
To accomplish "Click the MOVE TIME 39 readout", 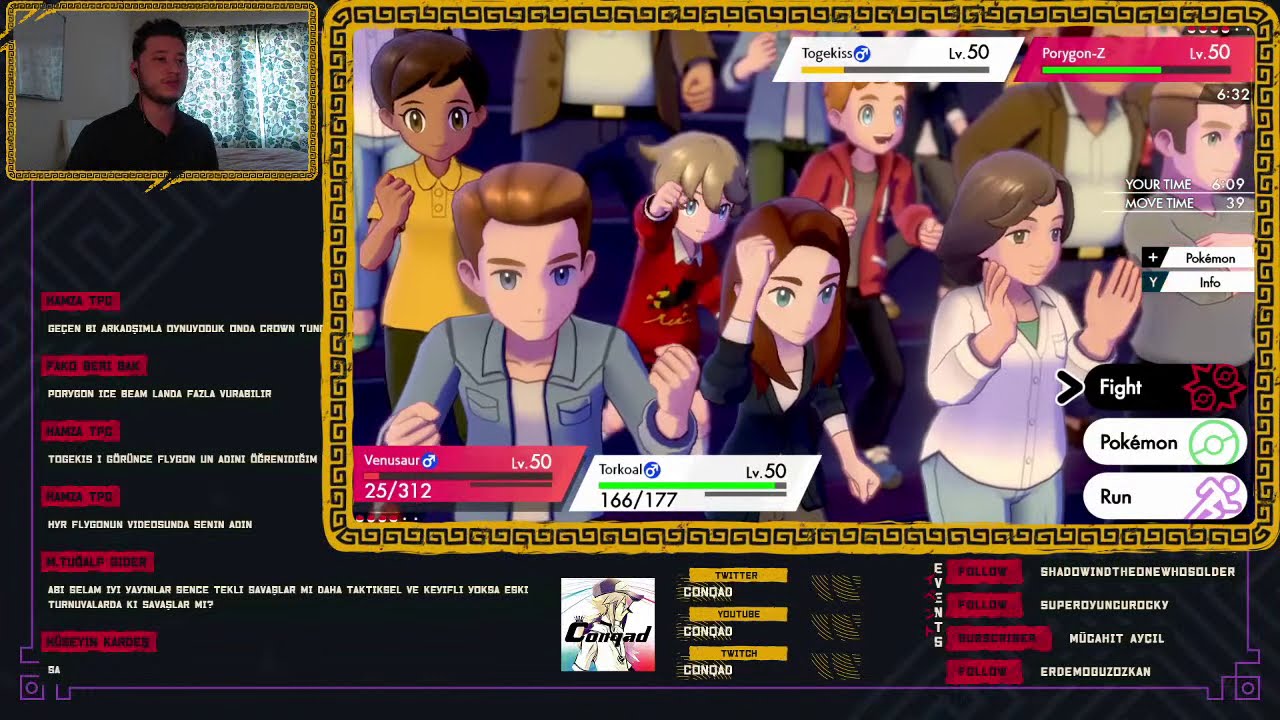I will click(x=1185, y=203).
